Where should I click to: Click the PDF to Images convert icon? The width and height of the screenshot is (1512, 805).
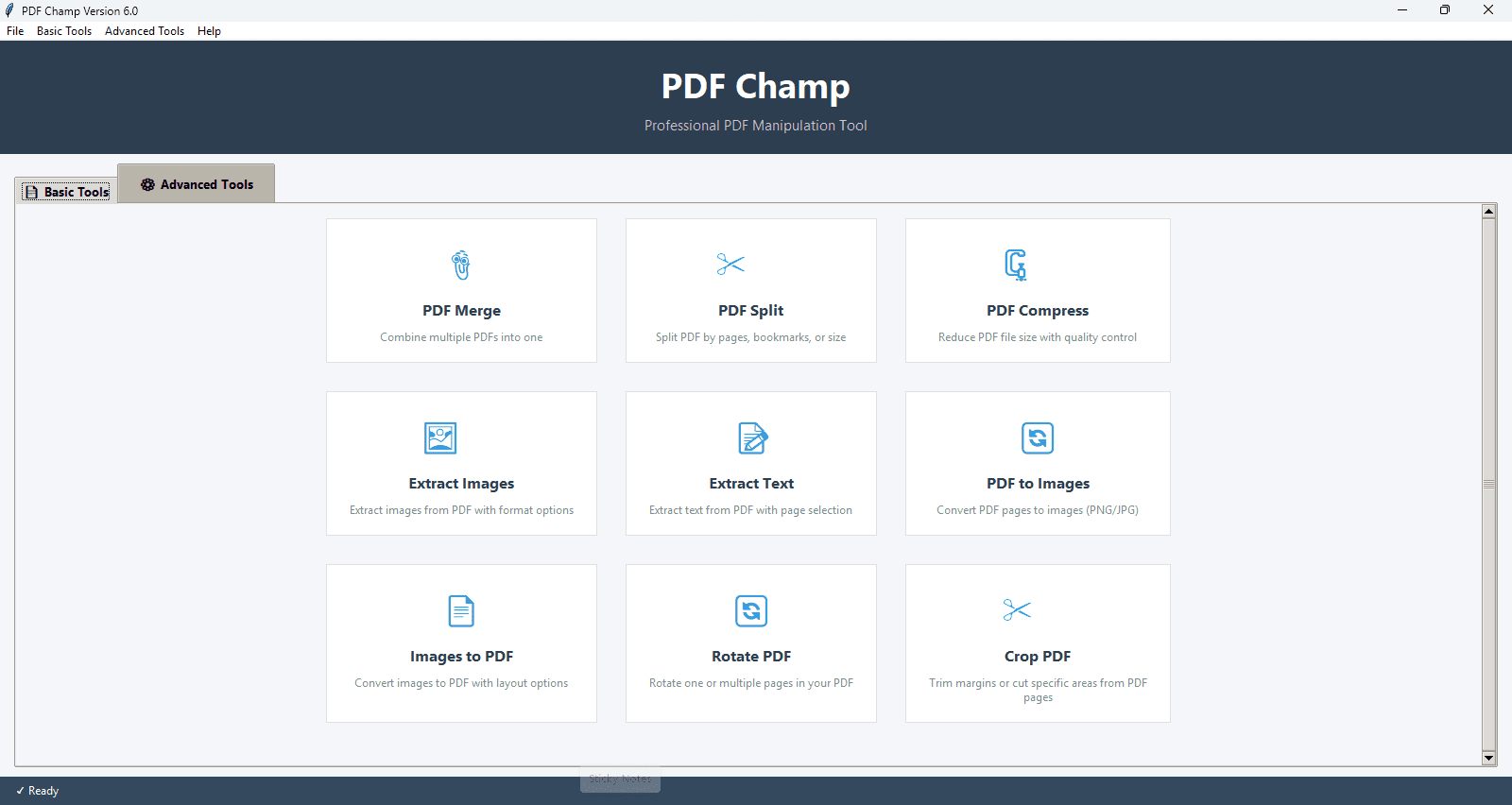[1038, 438]
